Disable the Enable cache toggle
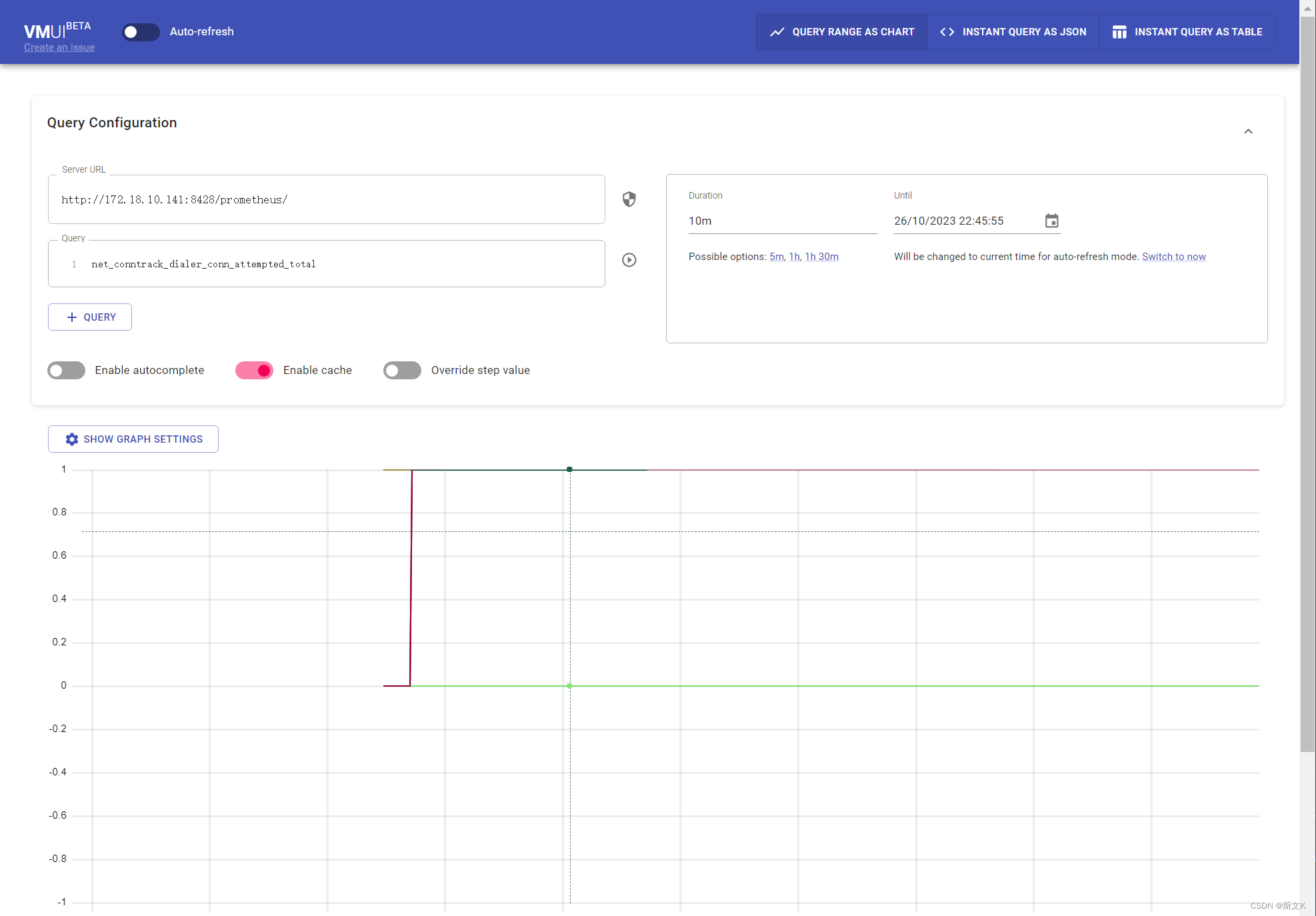 [254, 370]
